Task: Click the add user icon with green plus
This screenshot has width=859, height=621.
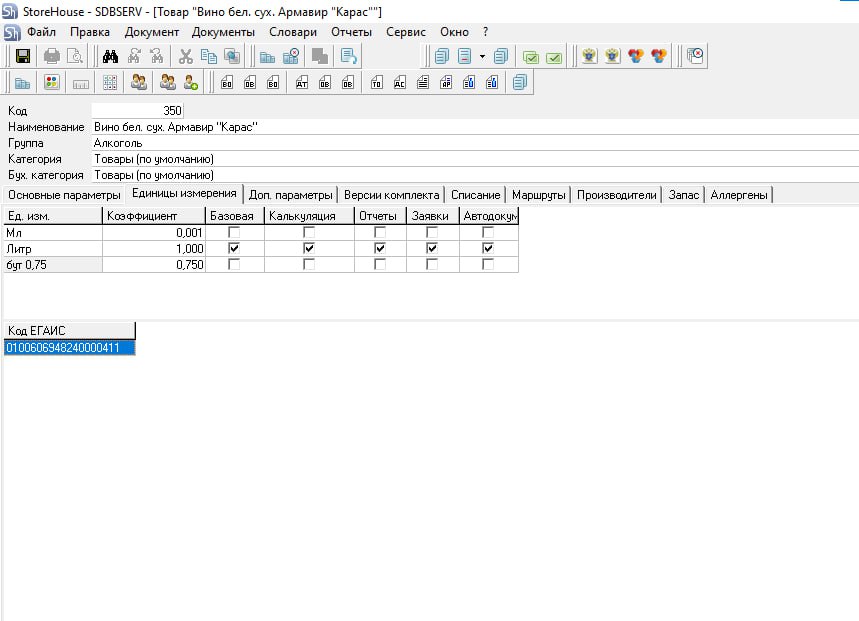Action: tap(190, 83)
